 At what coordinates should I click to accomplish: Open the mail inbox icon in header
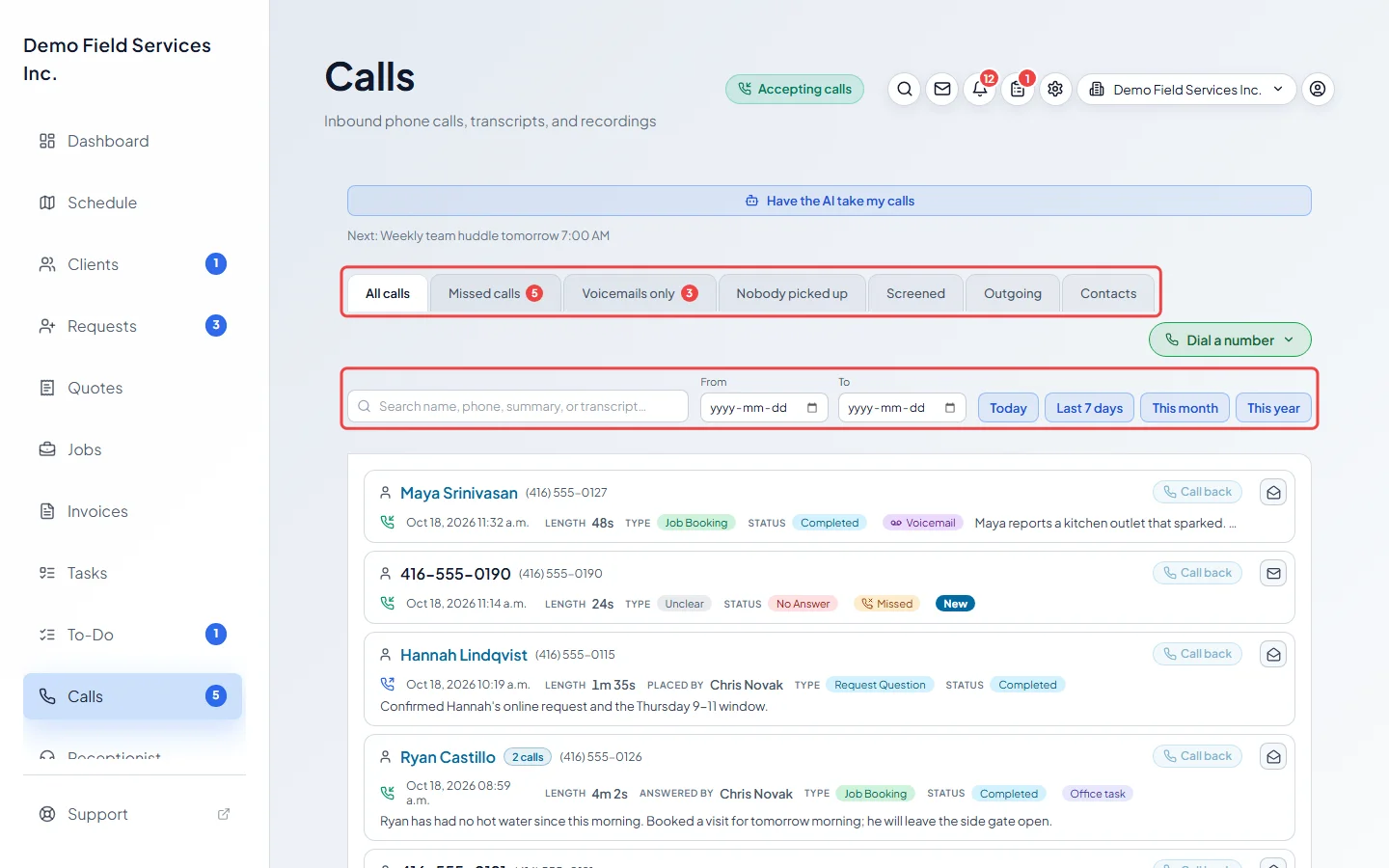pos(942,89)
